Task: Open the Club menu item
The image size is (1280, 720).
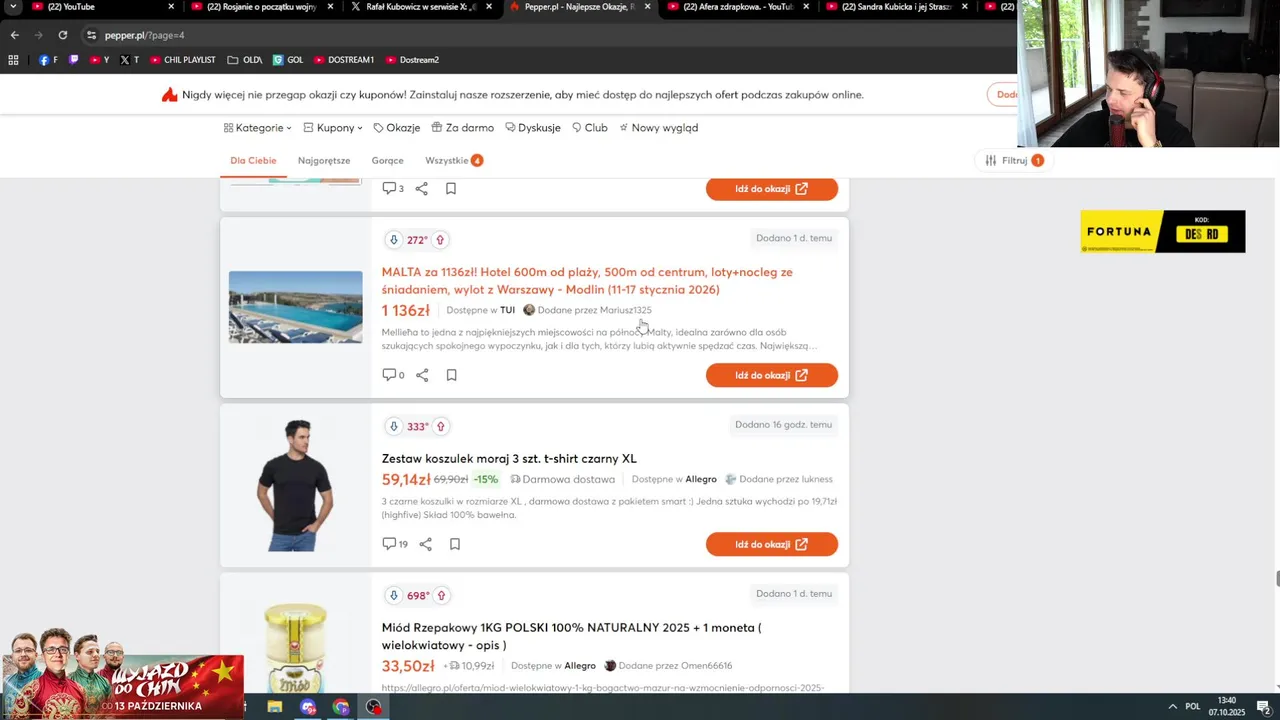Action: coord(590,128)
